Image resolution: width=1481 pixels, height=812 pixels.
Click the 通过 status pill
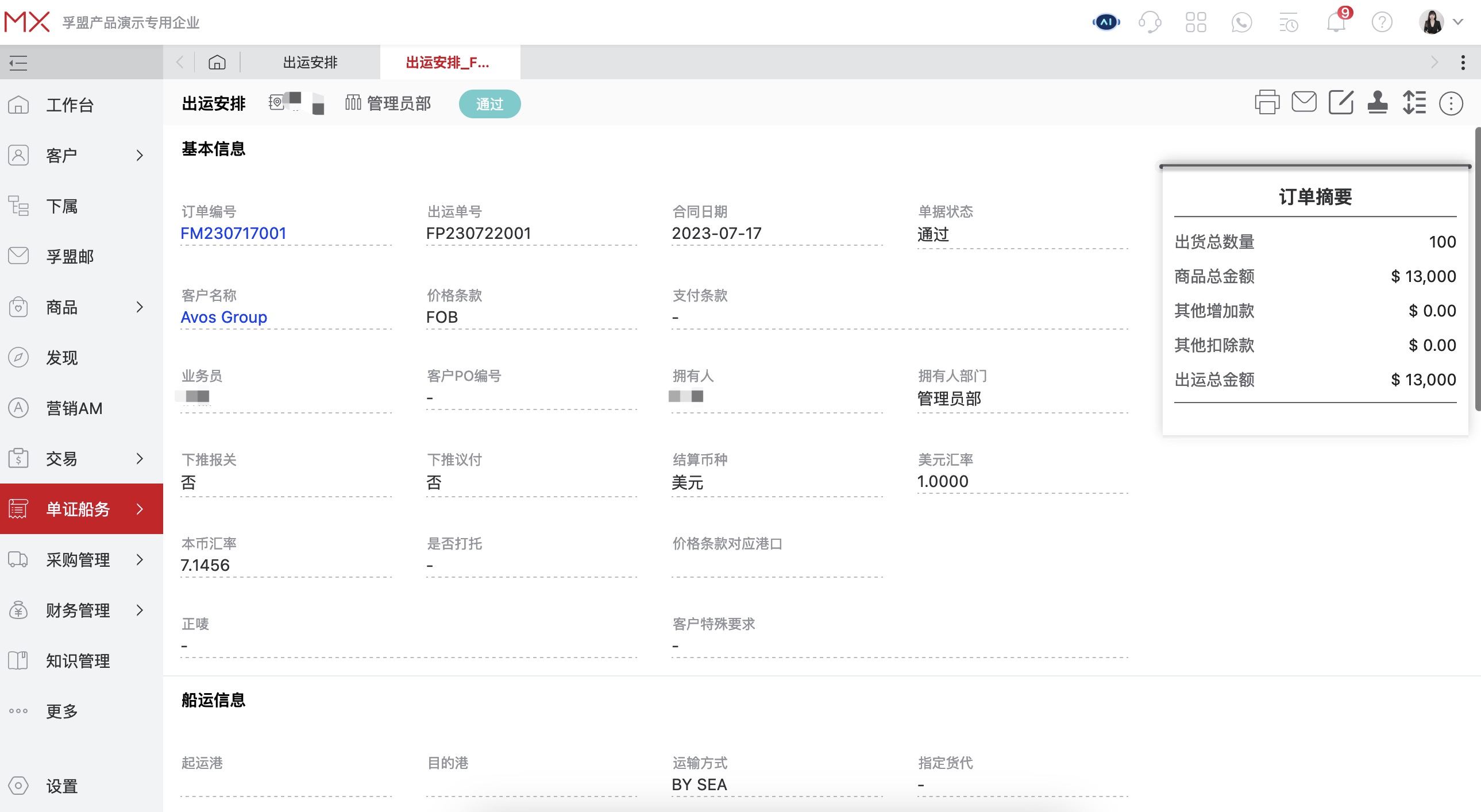point(489,104)
